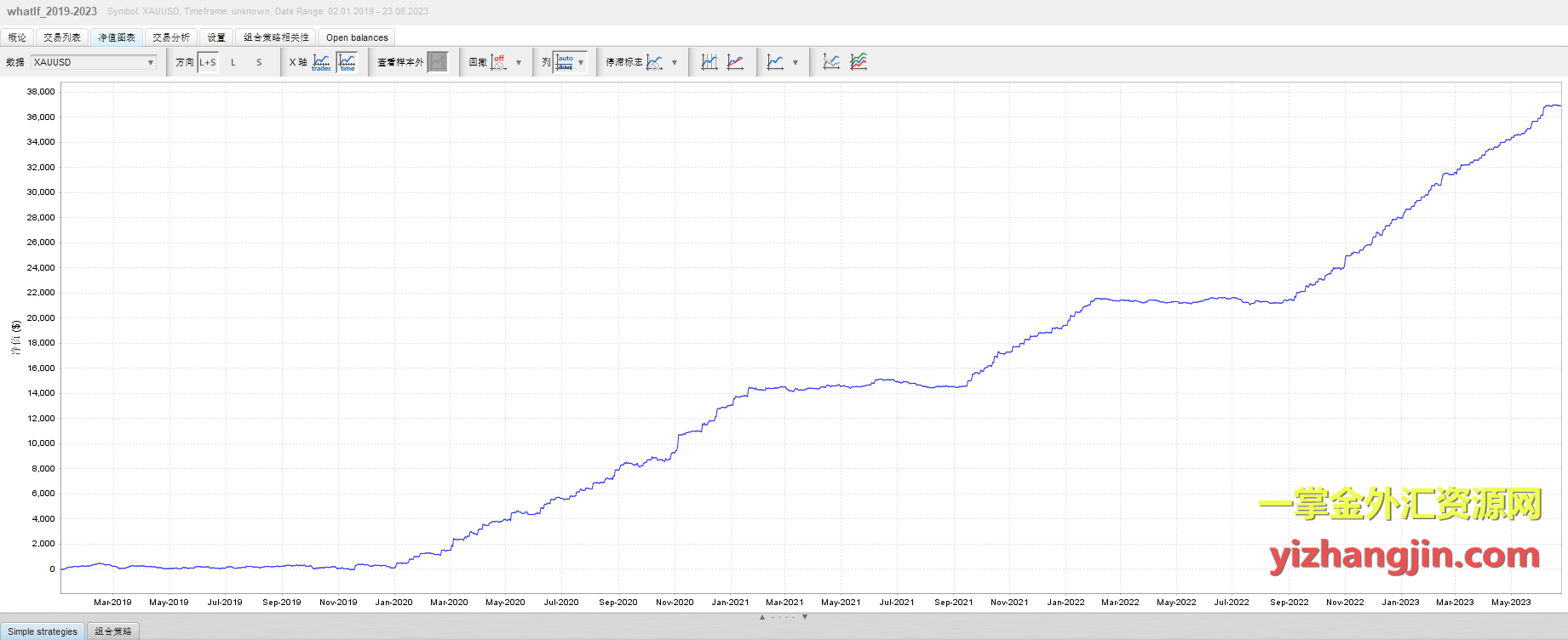Screen dimensions: 1568x640
Task: Select the Simple strategies bottom tab
Action: point(43,631)
